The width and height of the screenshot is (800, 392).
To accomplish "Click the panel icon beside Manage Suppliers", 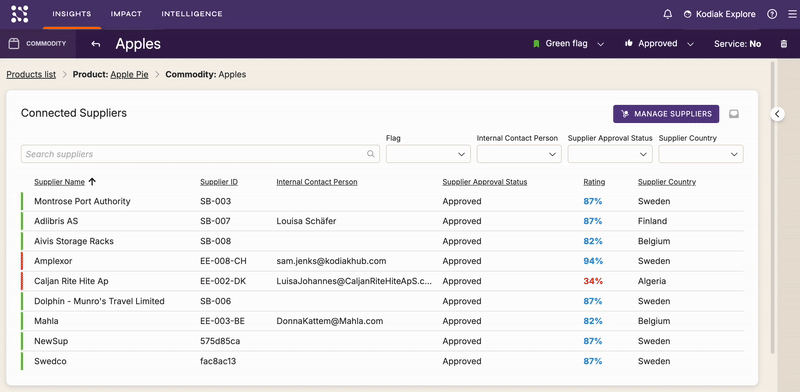I will click(x=734, y=114).
